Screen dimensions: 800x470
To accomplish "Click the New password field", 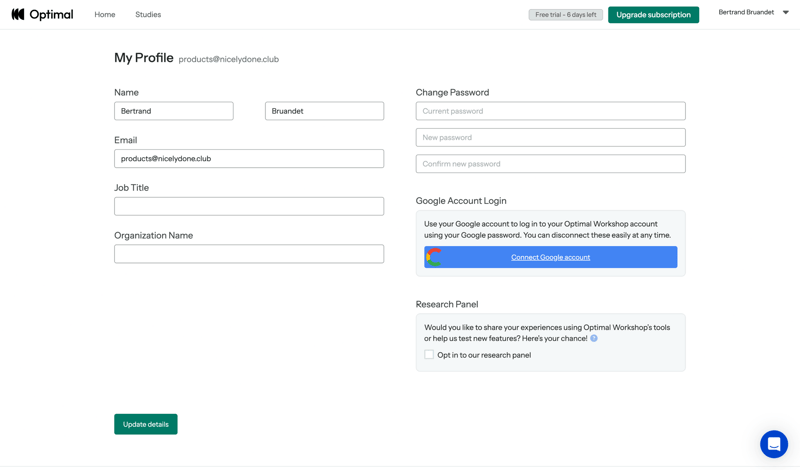I will click(551, 137).
